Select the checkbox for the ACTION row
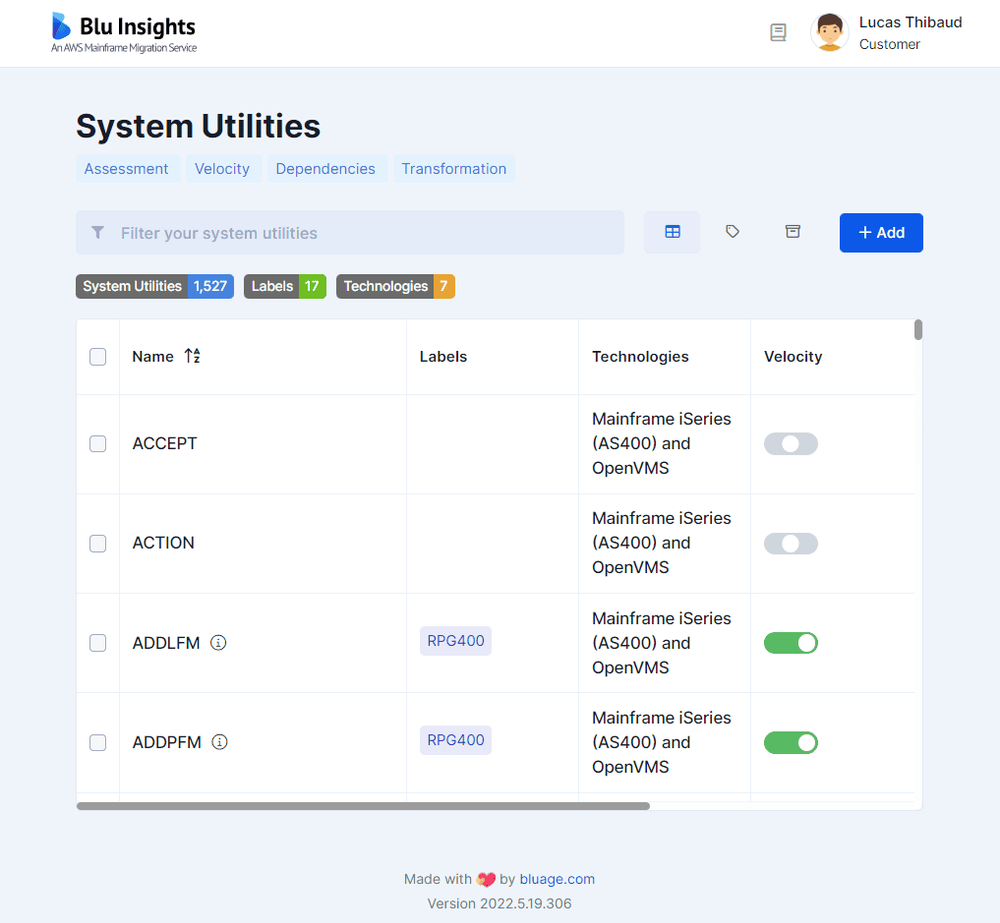Image resolution: width=1000 pixels, height=923 pixels. (x=97, y=543)
